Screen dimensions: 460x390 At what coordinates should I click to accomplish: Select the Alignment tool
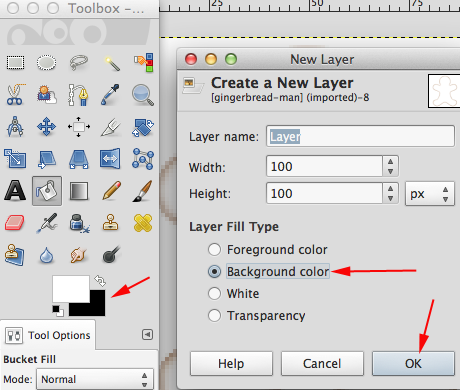[79, 127]
